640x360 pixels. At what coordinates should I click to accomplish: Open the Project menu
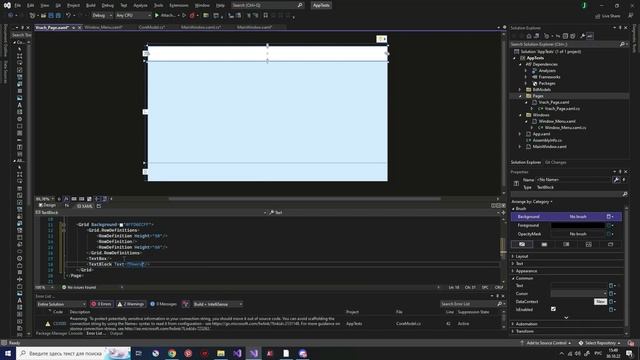pos(73,5)
